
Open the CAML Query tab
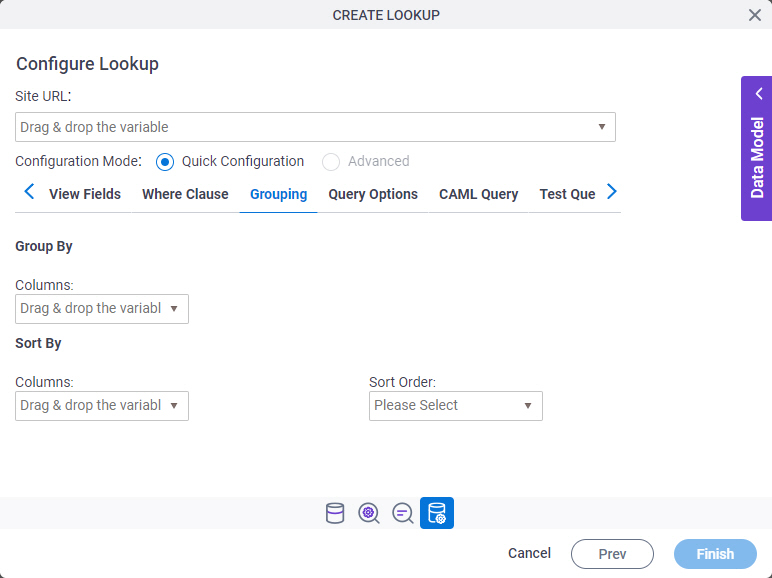tap(479, 194)
